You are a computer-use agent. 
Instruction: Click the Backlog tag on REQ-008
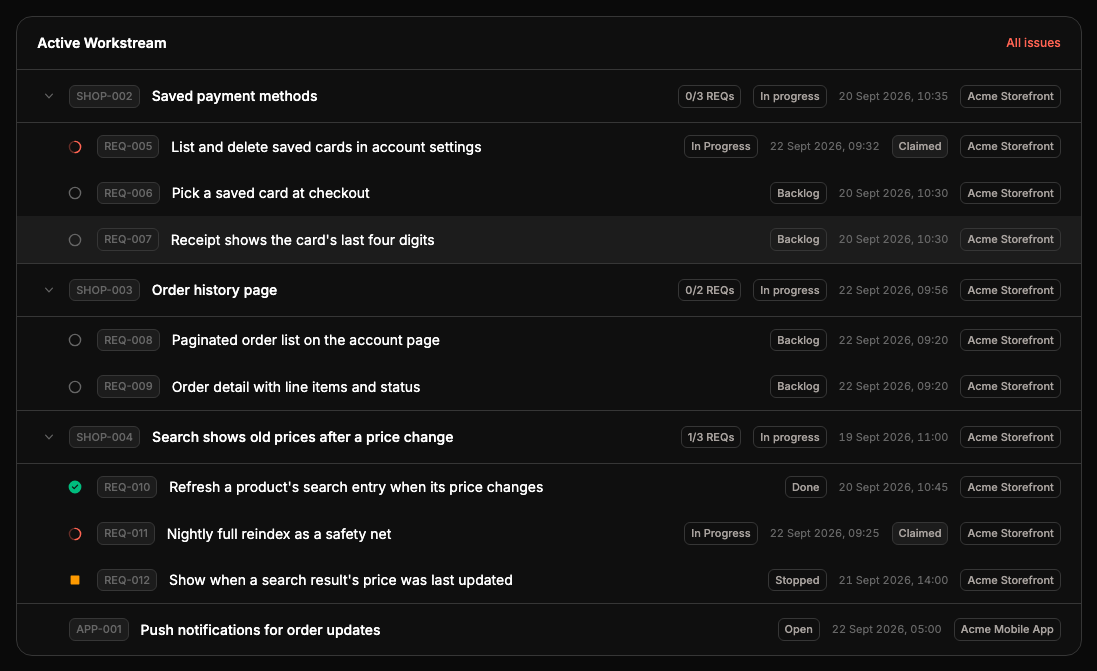(x=798, y=340)
